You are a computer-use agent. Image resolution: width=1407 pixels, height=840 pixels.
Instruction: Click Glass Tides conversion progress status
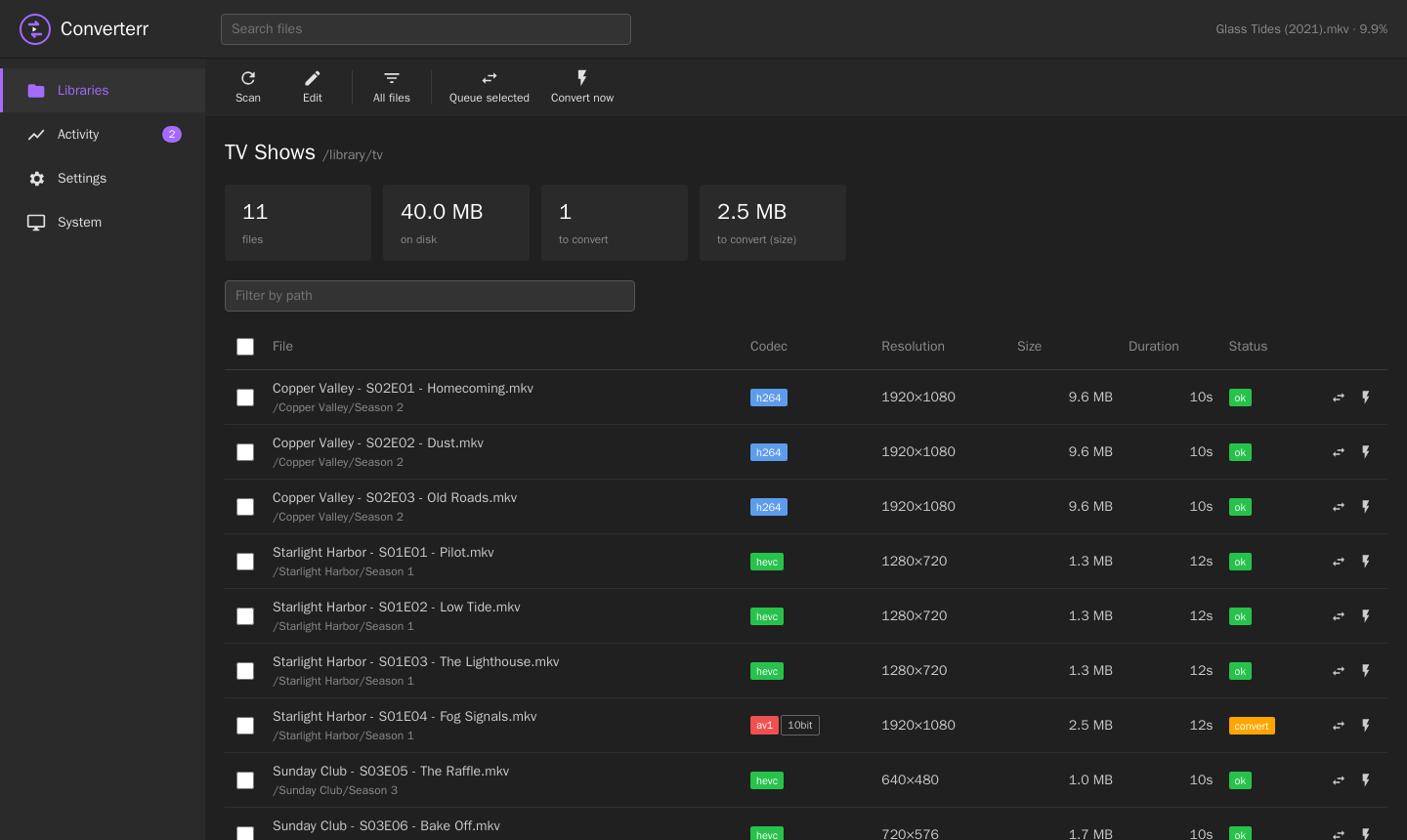tap(1301, 29)
